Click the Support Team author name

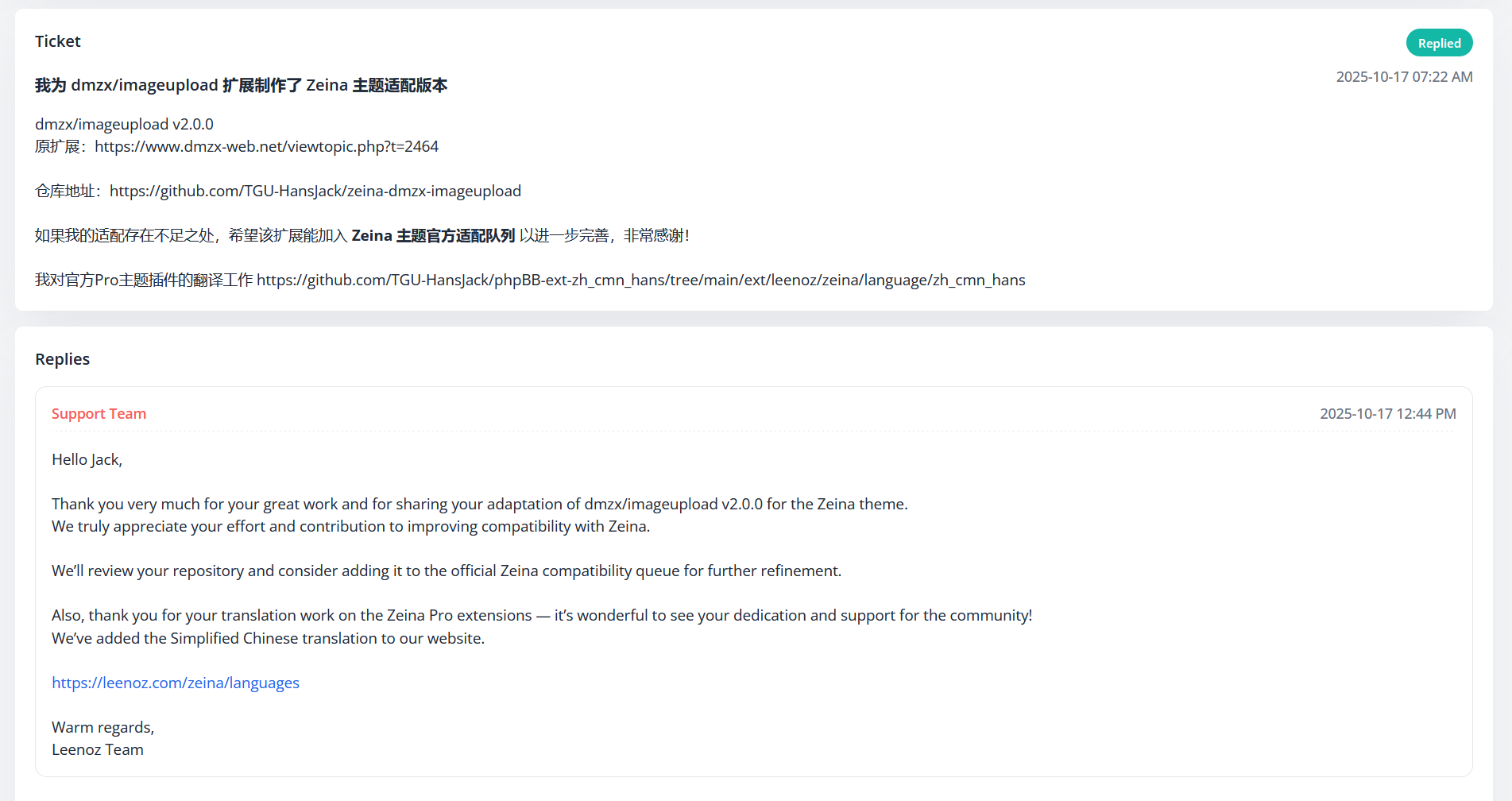[x=99, y=413]
